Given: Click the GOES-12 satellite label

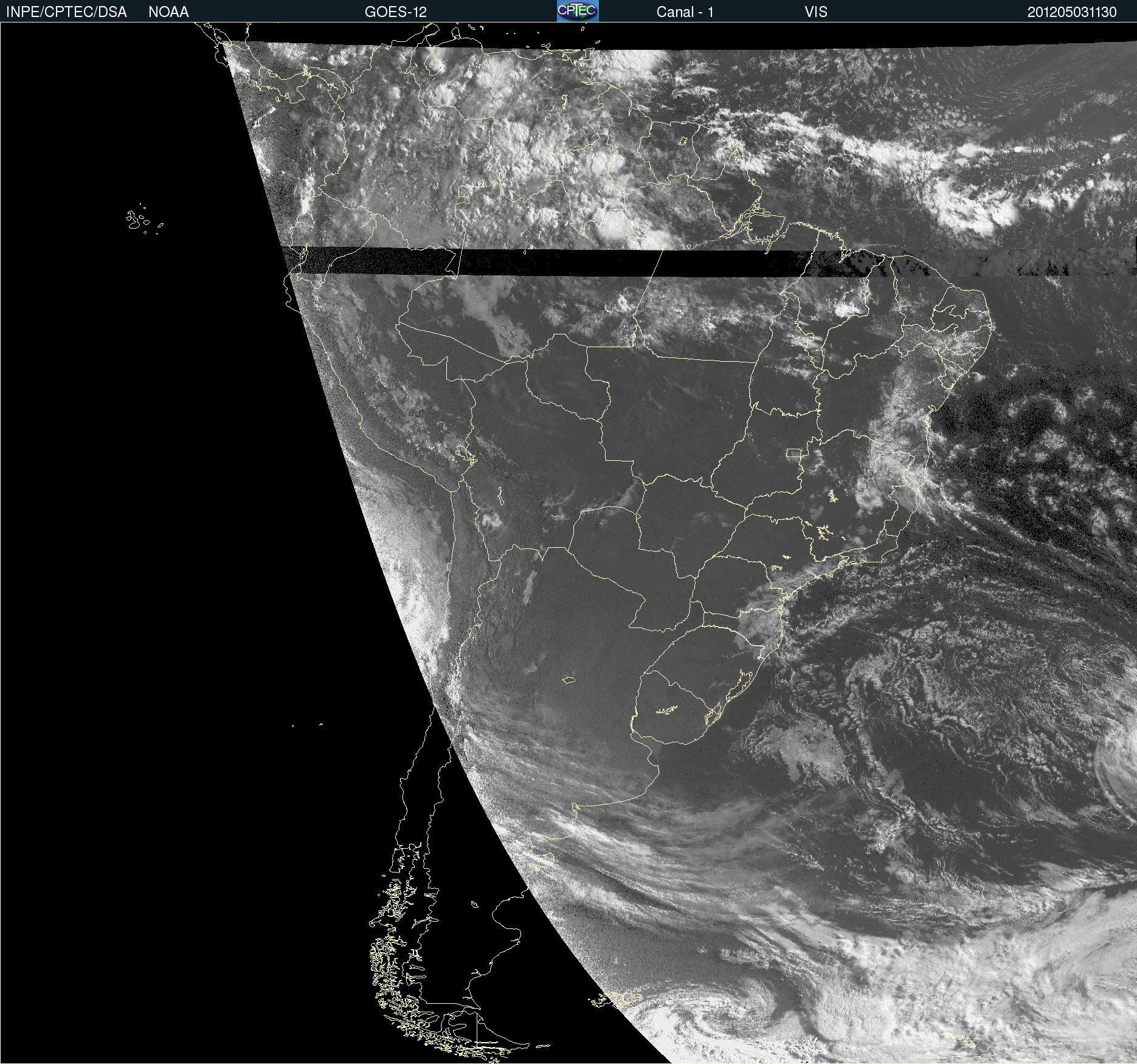Looking at the screenshot, I should point(396,12).
